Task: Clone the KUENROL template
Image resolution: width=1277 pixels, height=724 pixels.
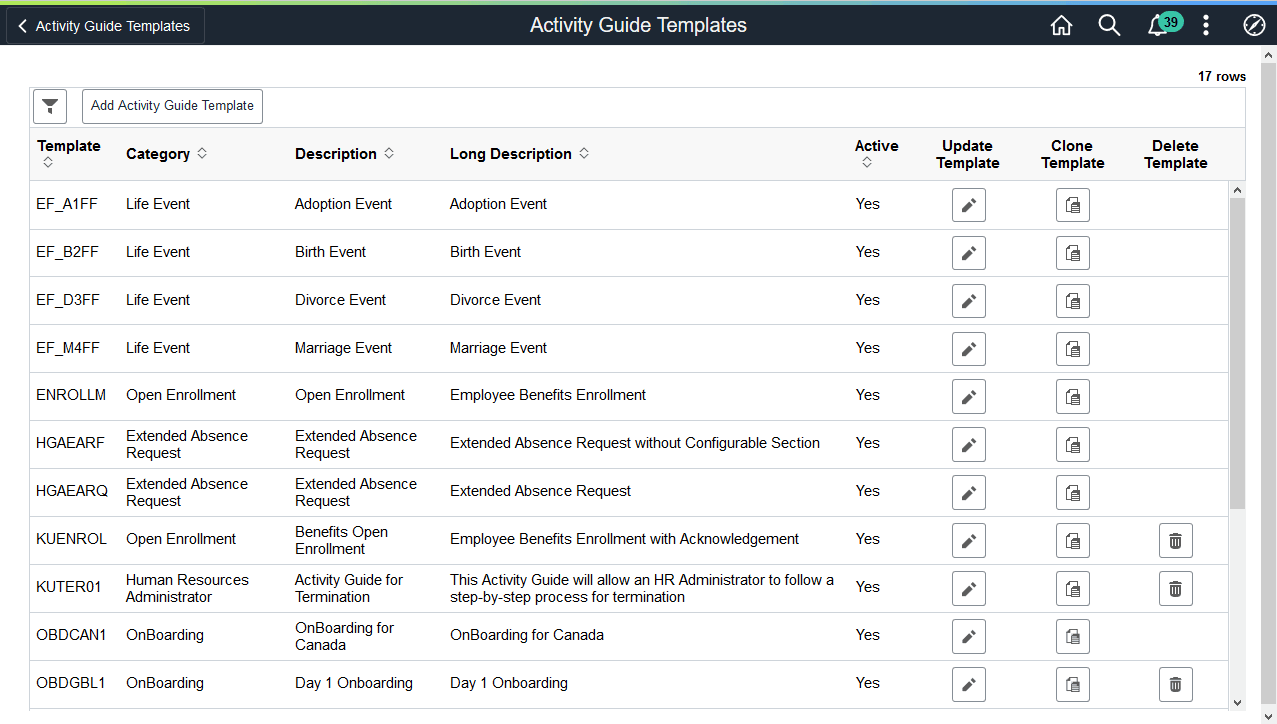Action: 1073,541
